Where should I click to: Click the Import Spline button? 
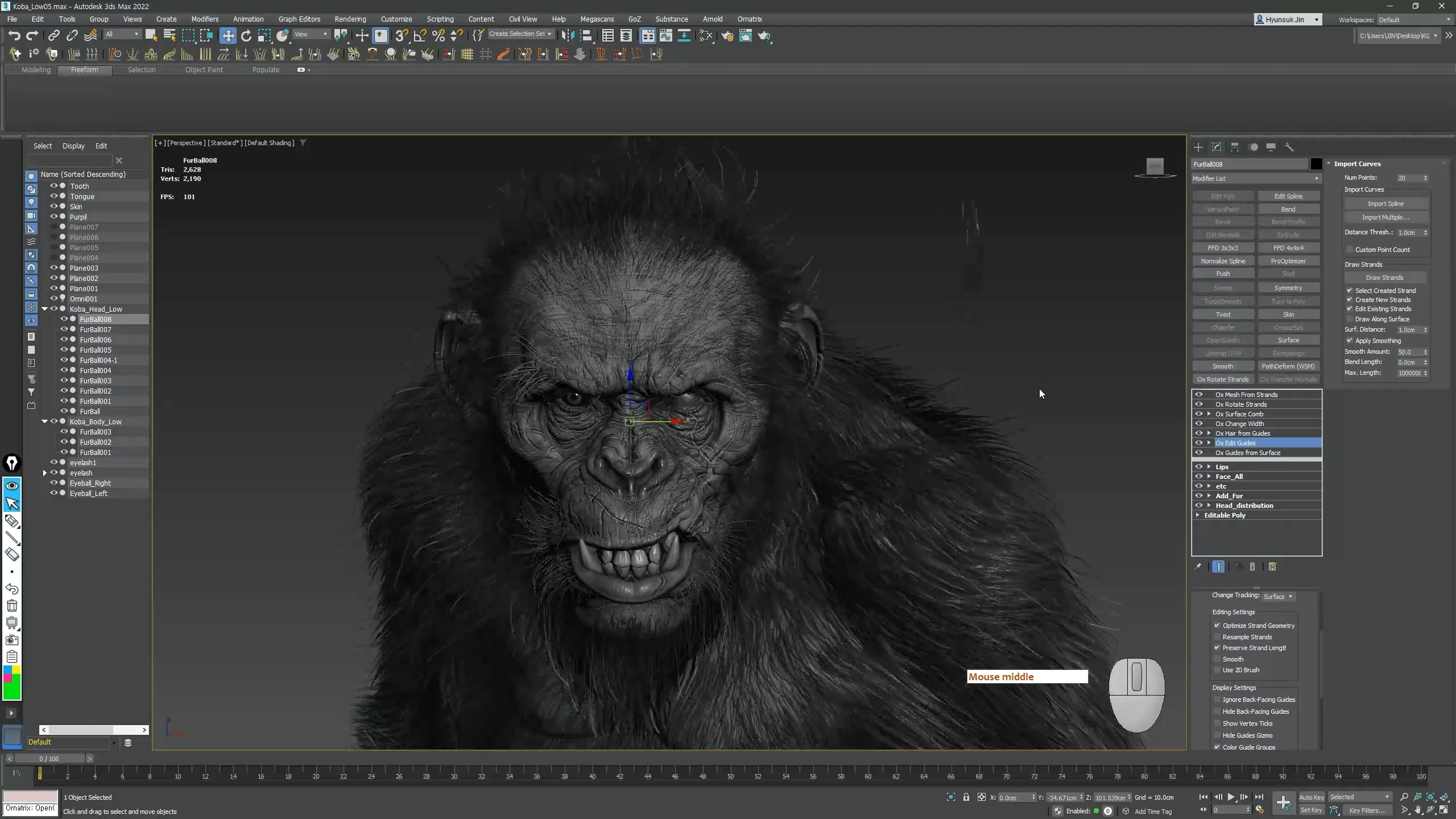pyautogui.click(x=1385, y=204)
